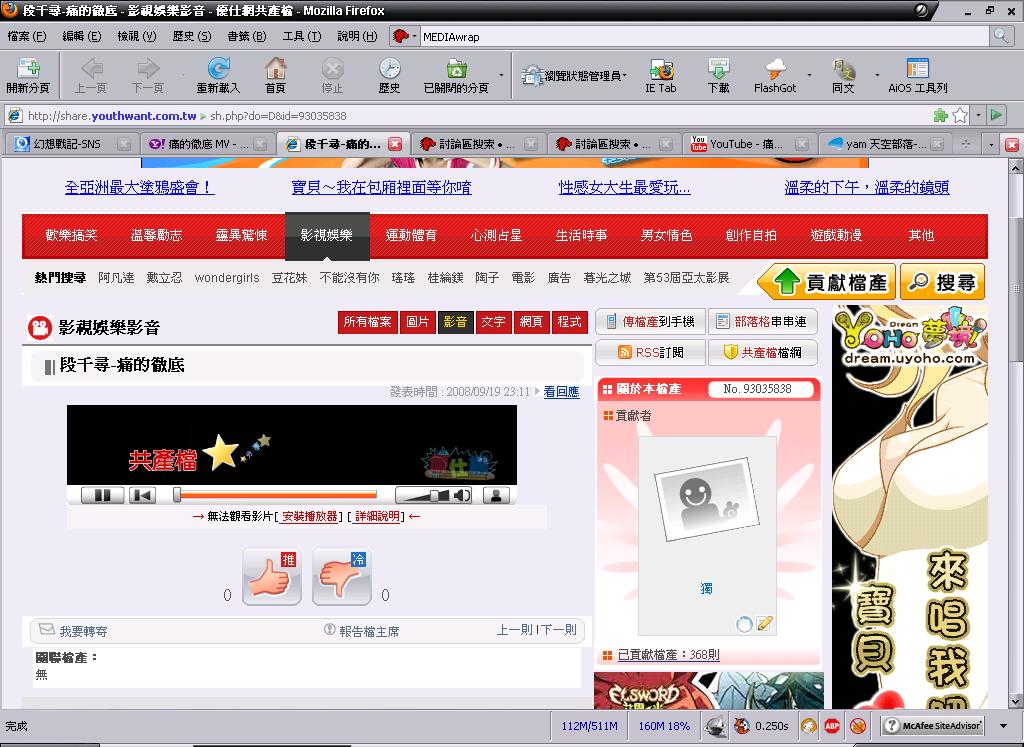Screen dimensions: 1024x747
Task: Filter by 所有檔案 file type
Action: coord(367,322)
